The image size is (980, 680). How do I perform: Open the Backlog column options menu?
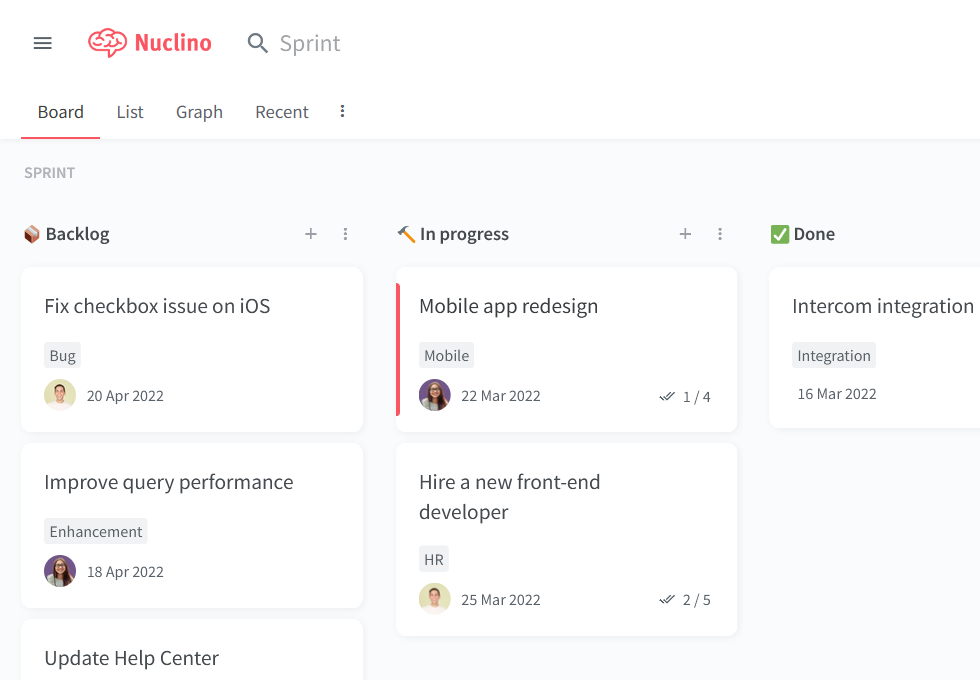pyautogui.click(x=345, y=233)
